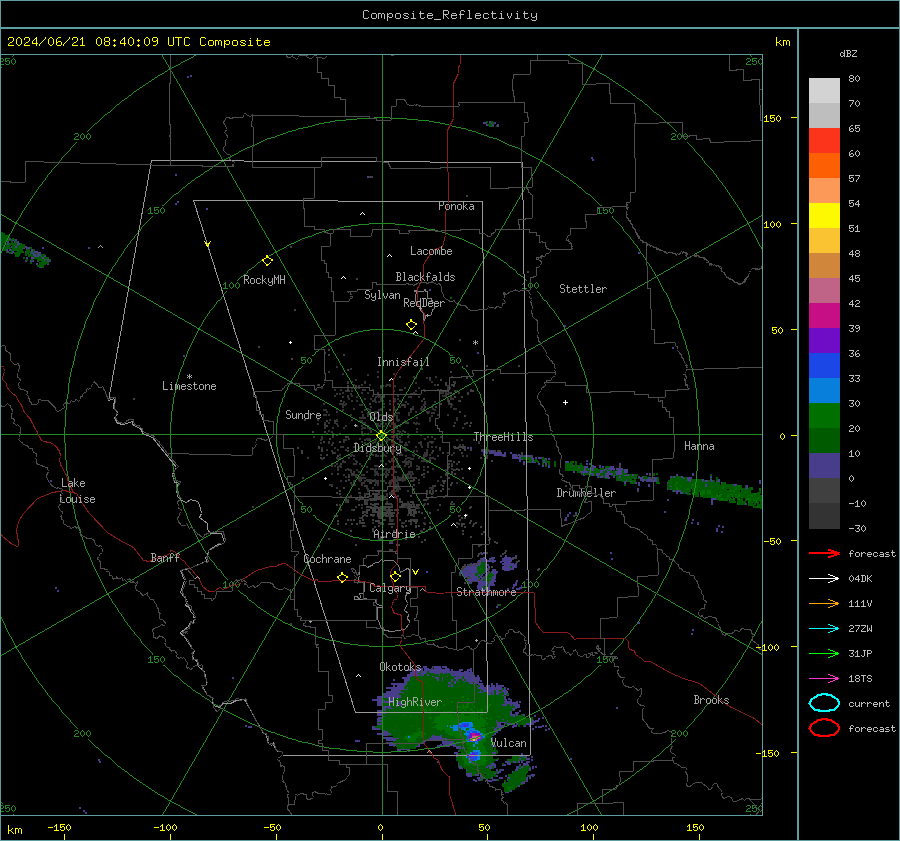This screenshot has height=841, width=900.
Task: Click the purple echo patch north of Strathmore
Action: point(478,572)
